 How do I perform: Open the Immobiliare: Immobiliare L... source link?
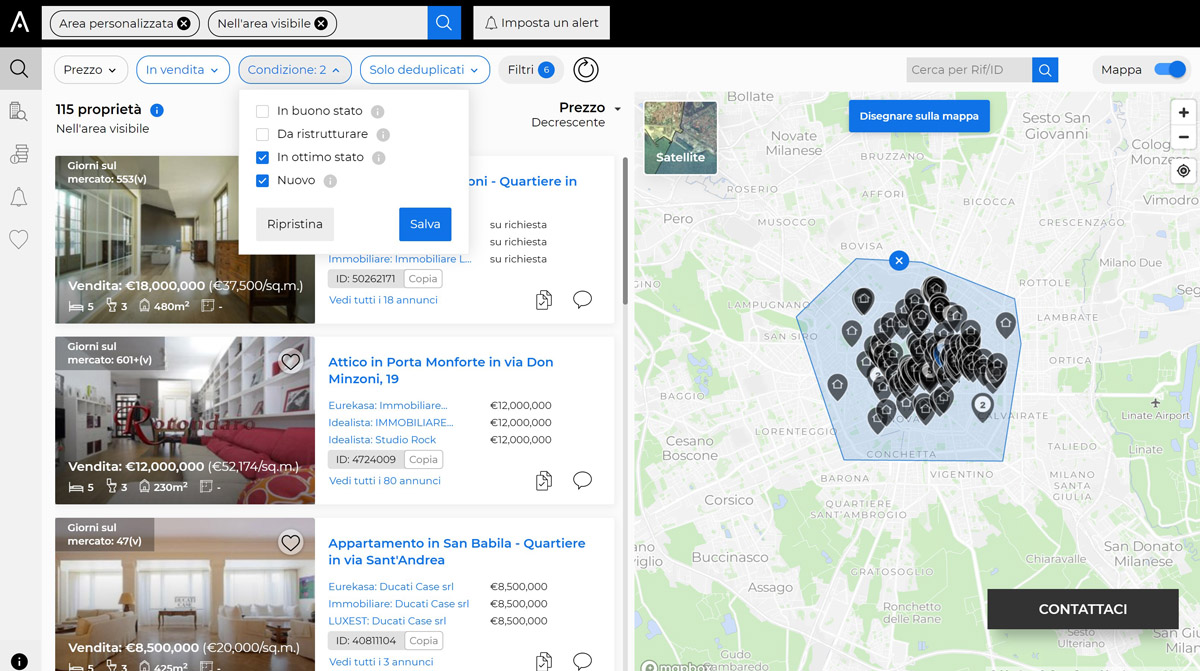pos(400,259)
